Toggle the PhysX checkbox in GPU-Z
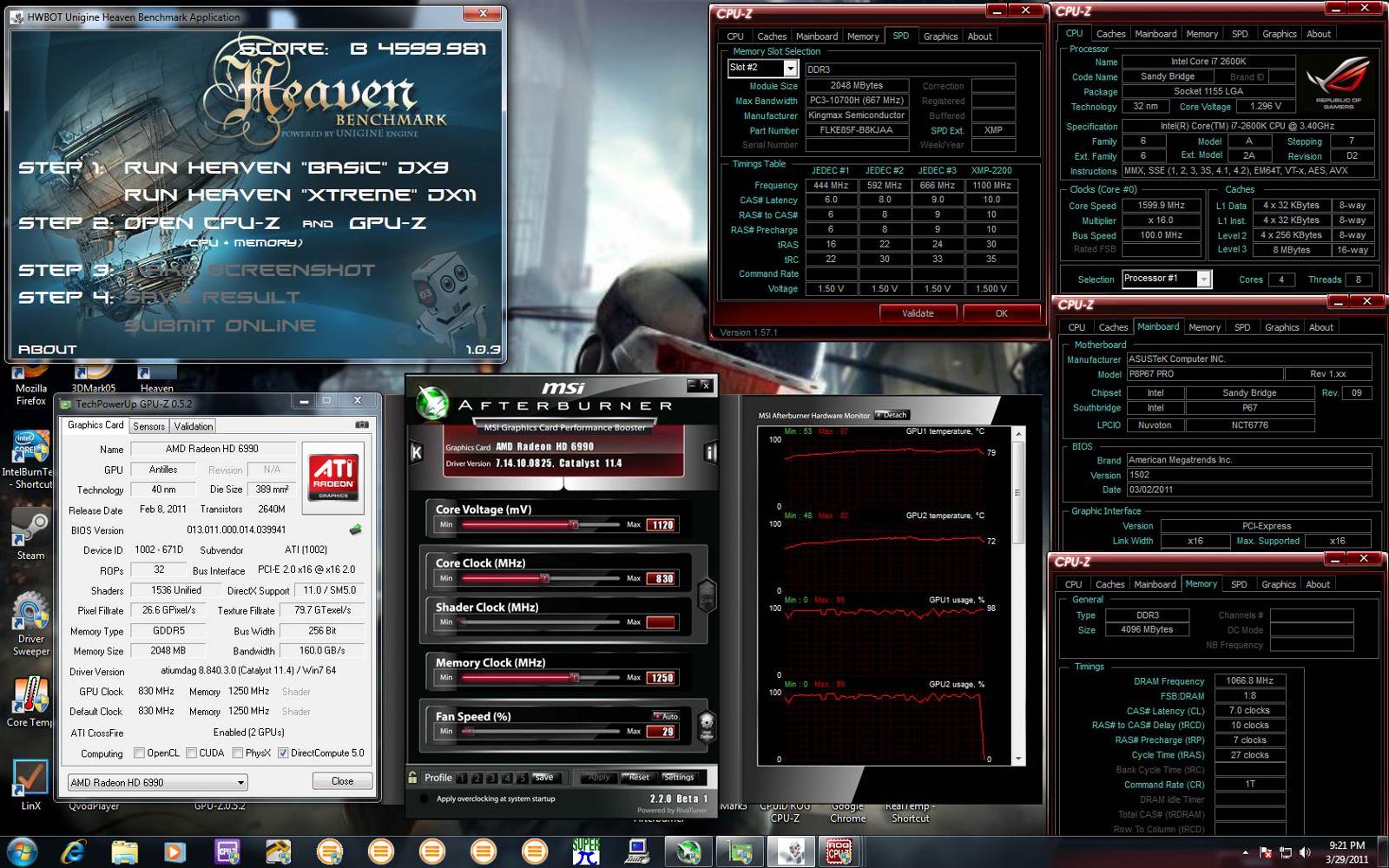 (237, 753)
